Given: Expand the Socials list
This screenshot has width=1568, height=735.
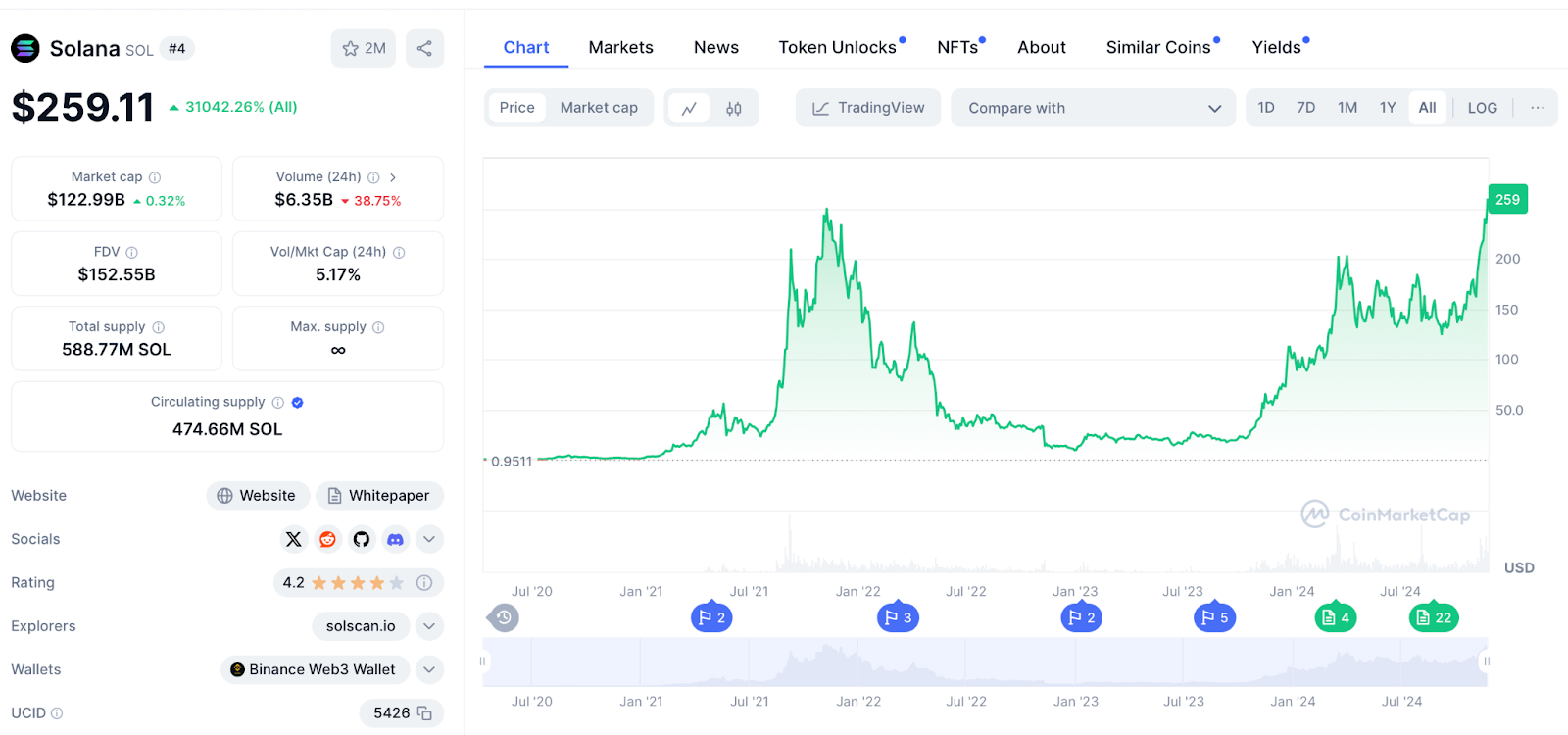Looking at the screenshot, I should (x=429, y=539).
